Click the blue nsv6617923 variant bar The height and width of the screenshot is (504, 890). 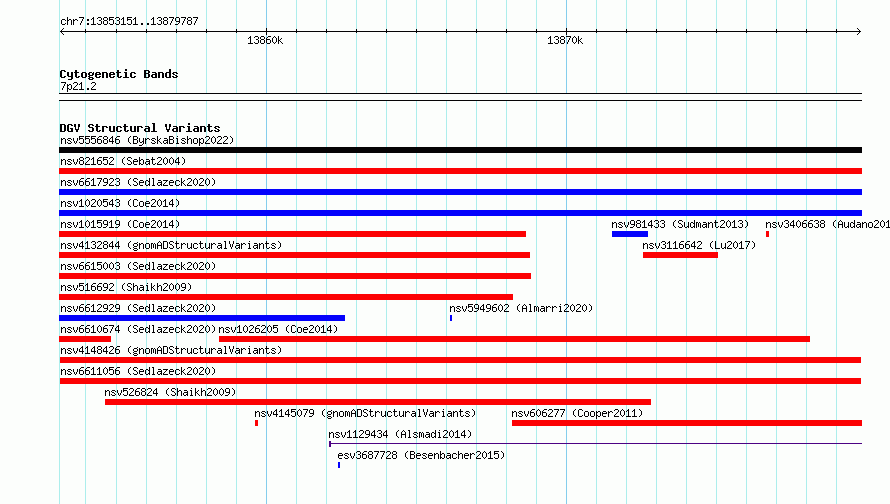point(460,192)
